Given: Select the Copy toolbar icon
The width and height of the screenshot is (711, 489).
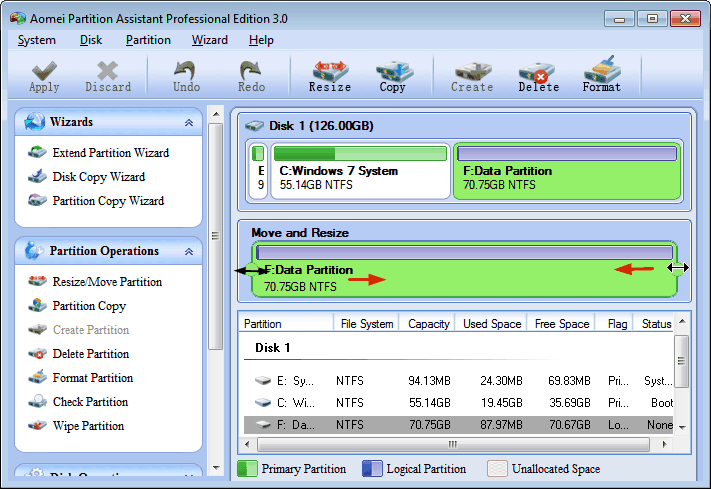Looking at the screenshot, I should [394, 71].
